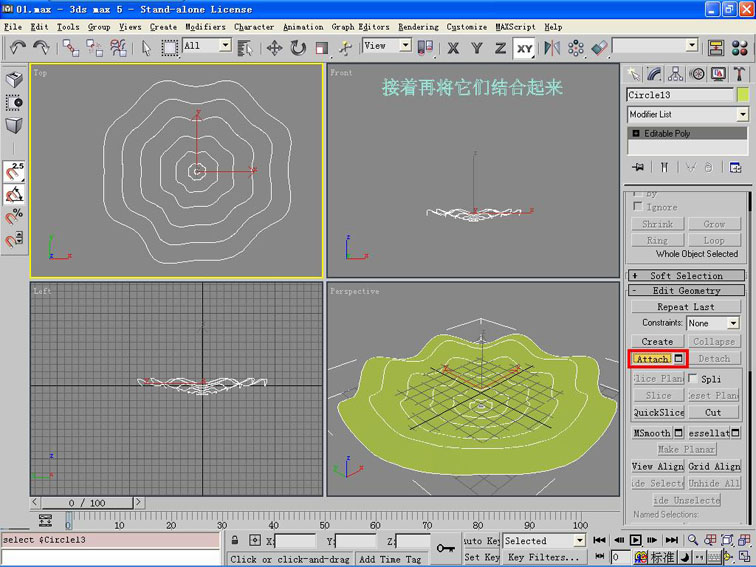Switch to the Hierarchy command panel
This screenshot has height=567, width=756.
[675, 74]
